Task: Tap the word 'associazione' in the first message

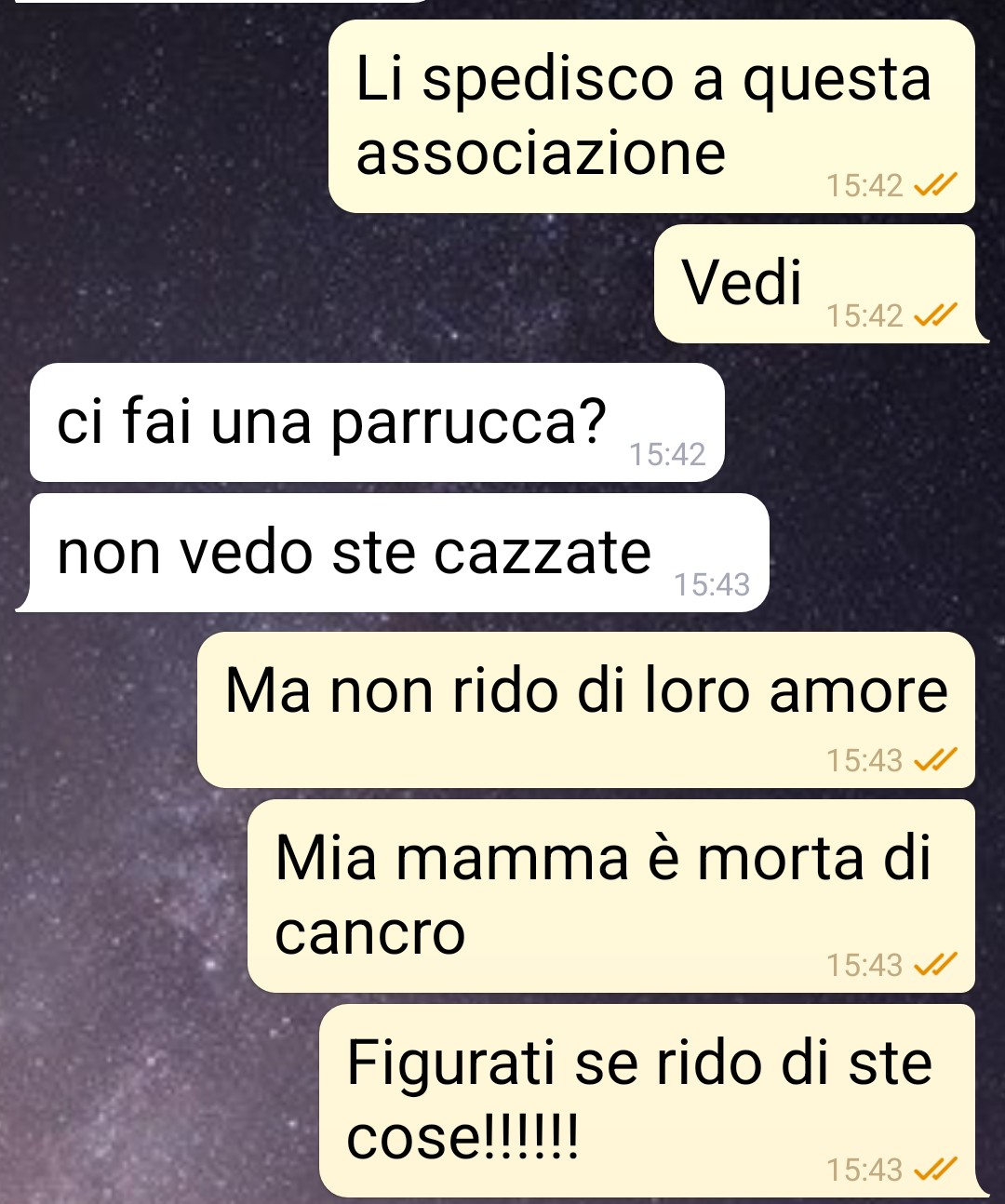Action: [541, 153]
